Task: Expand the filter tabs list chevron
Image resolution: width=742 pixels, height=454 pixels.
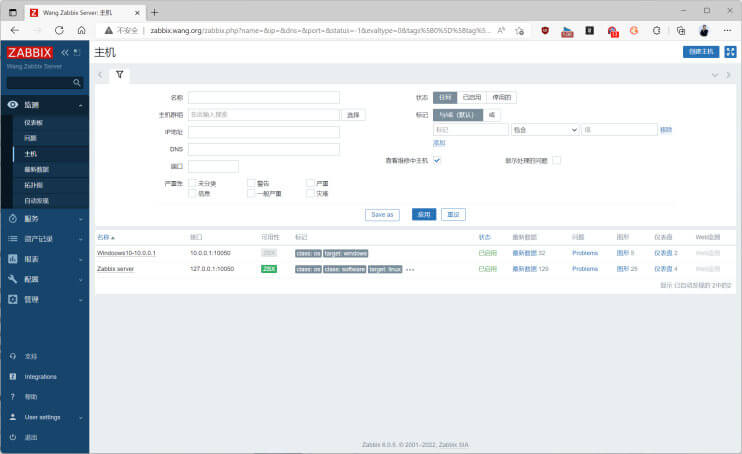Action: pos(715,75)
